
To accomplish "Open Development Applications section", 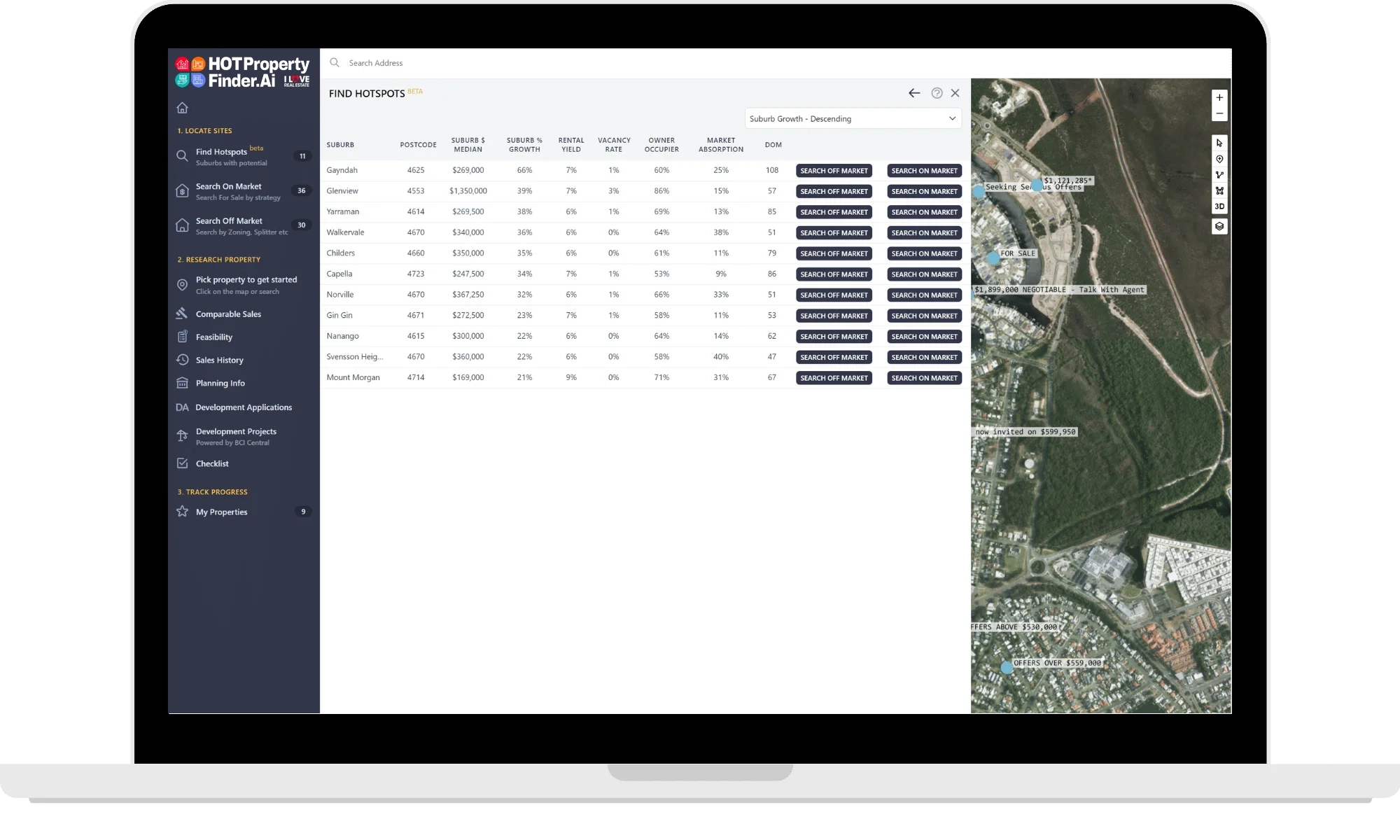I will tap(244, 407).
